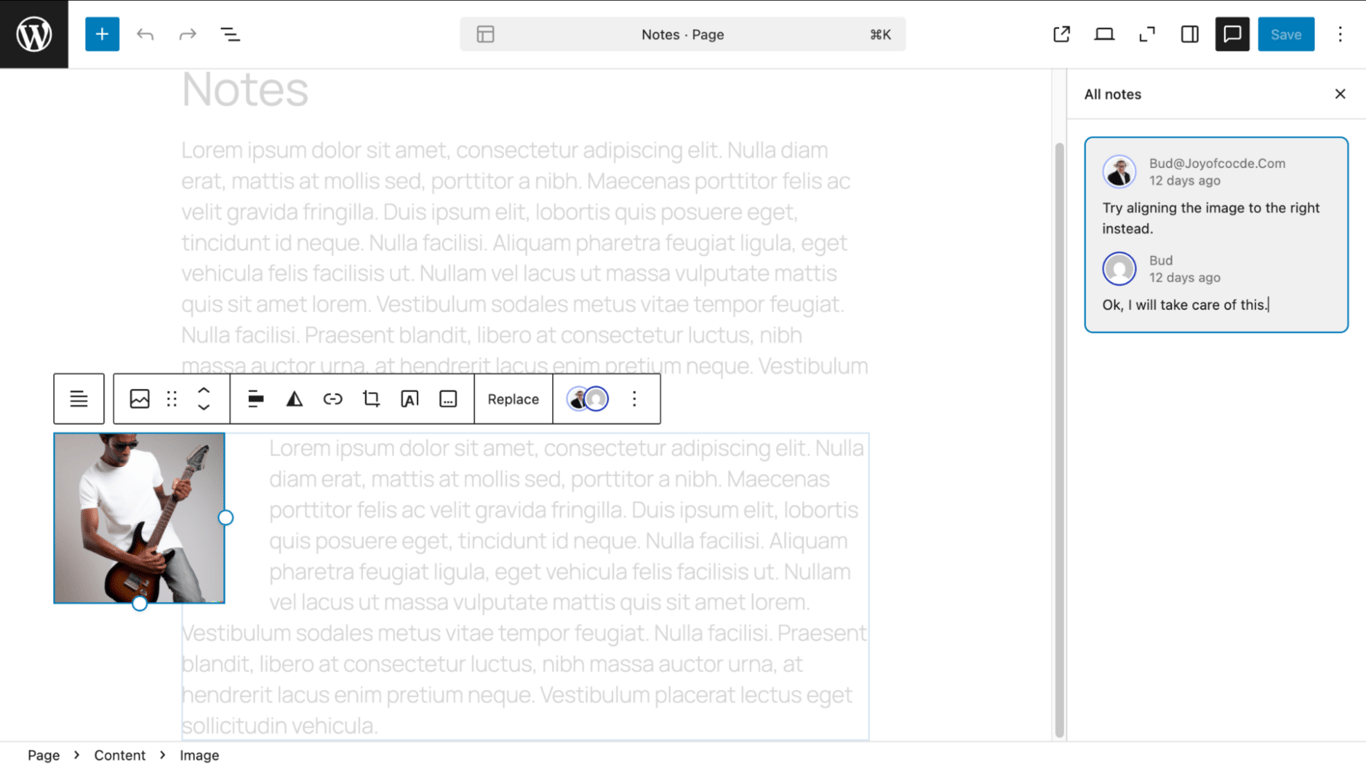
Task: Click the Undo arrow icon
Action: coord(145,33)
